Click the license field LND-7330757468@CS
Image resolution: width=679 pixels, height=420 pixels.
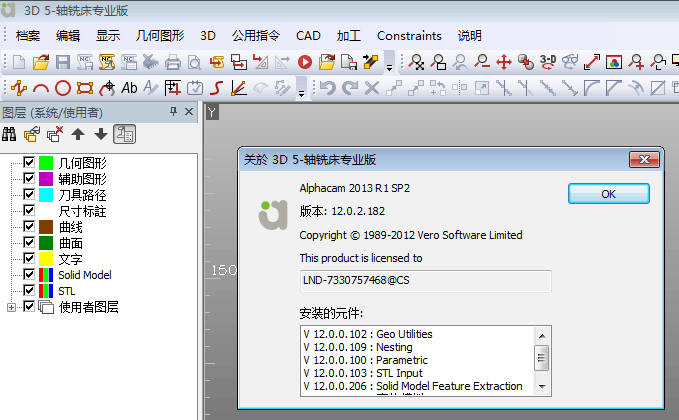(425, 281)
